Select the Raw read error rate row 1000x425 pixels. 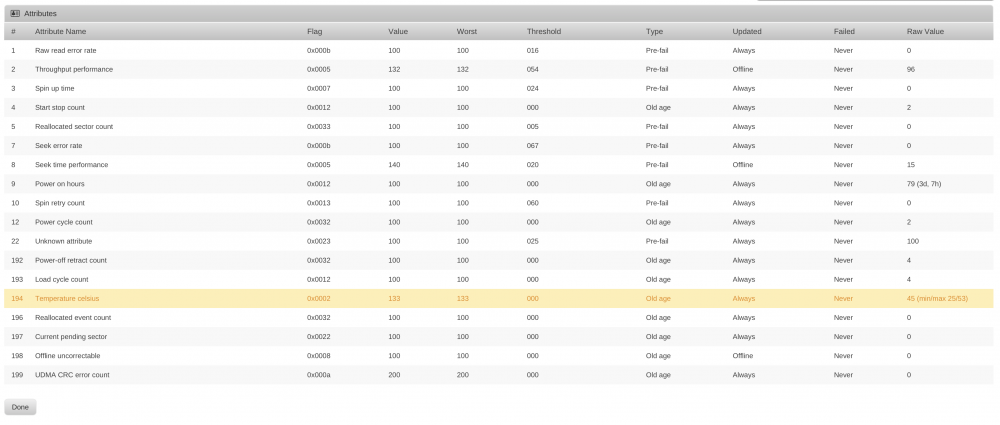tap(499, 50)
